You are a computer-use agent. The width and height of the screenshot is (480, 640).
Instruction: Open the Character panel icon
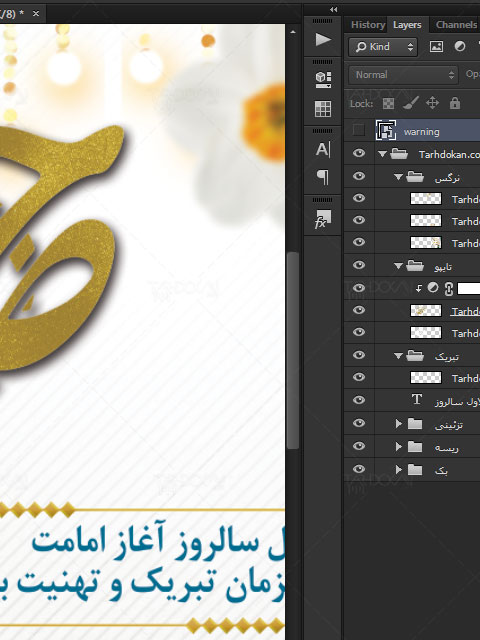pos(323,149)
